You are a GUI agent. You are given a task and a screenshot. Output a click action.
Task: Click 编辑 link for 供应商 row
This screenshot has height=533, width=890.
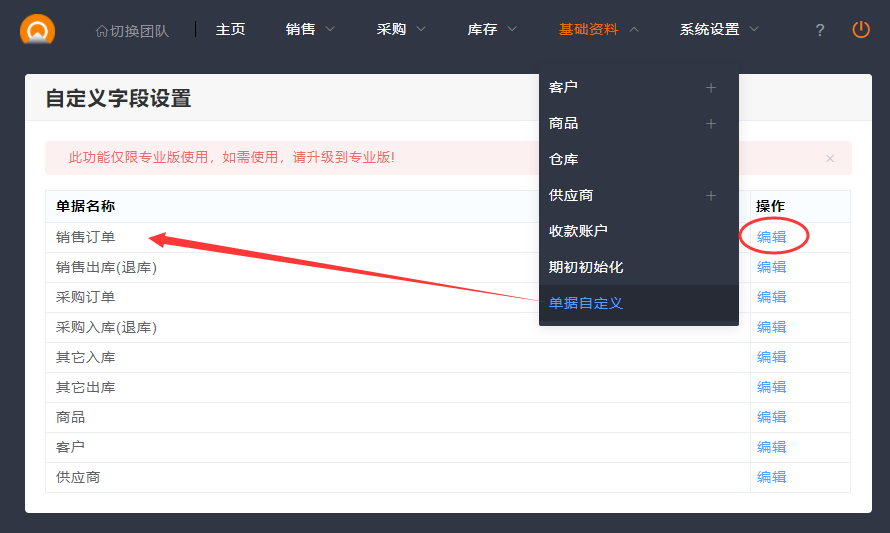click(x=771, y=477)
